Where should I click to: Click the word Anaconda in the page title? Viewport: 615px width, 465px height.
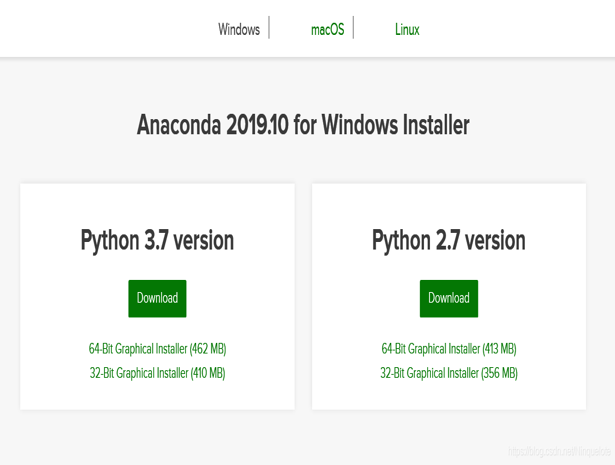coord(179,125)
